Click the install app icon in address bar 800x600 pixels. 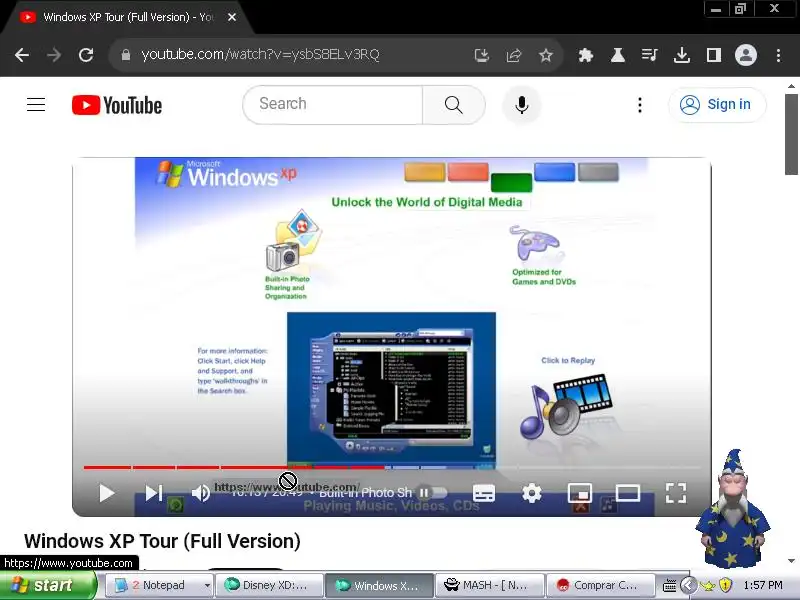[x=482, y=55]
